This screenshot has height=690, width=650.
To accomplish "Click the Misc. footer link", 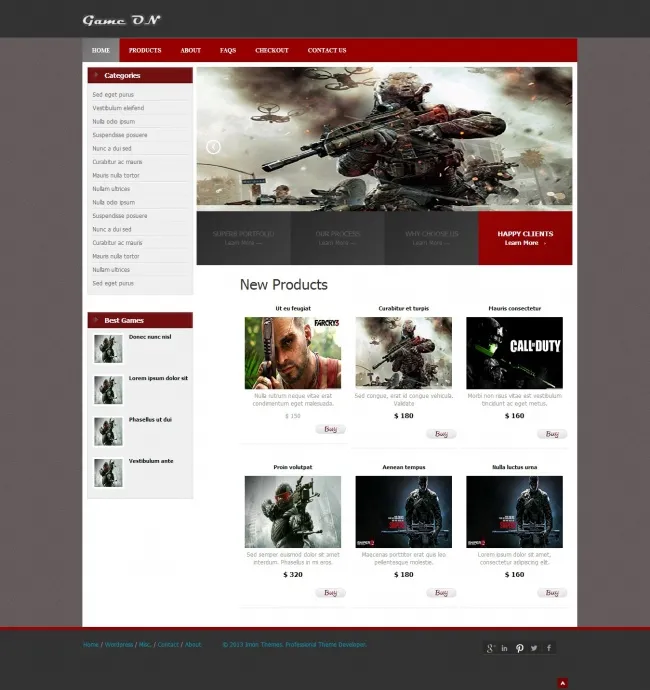I will (145, 645).
